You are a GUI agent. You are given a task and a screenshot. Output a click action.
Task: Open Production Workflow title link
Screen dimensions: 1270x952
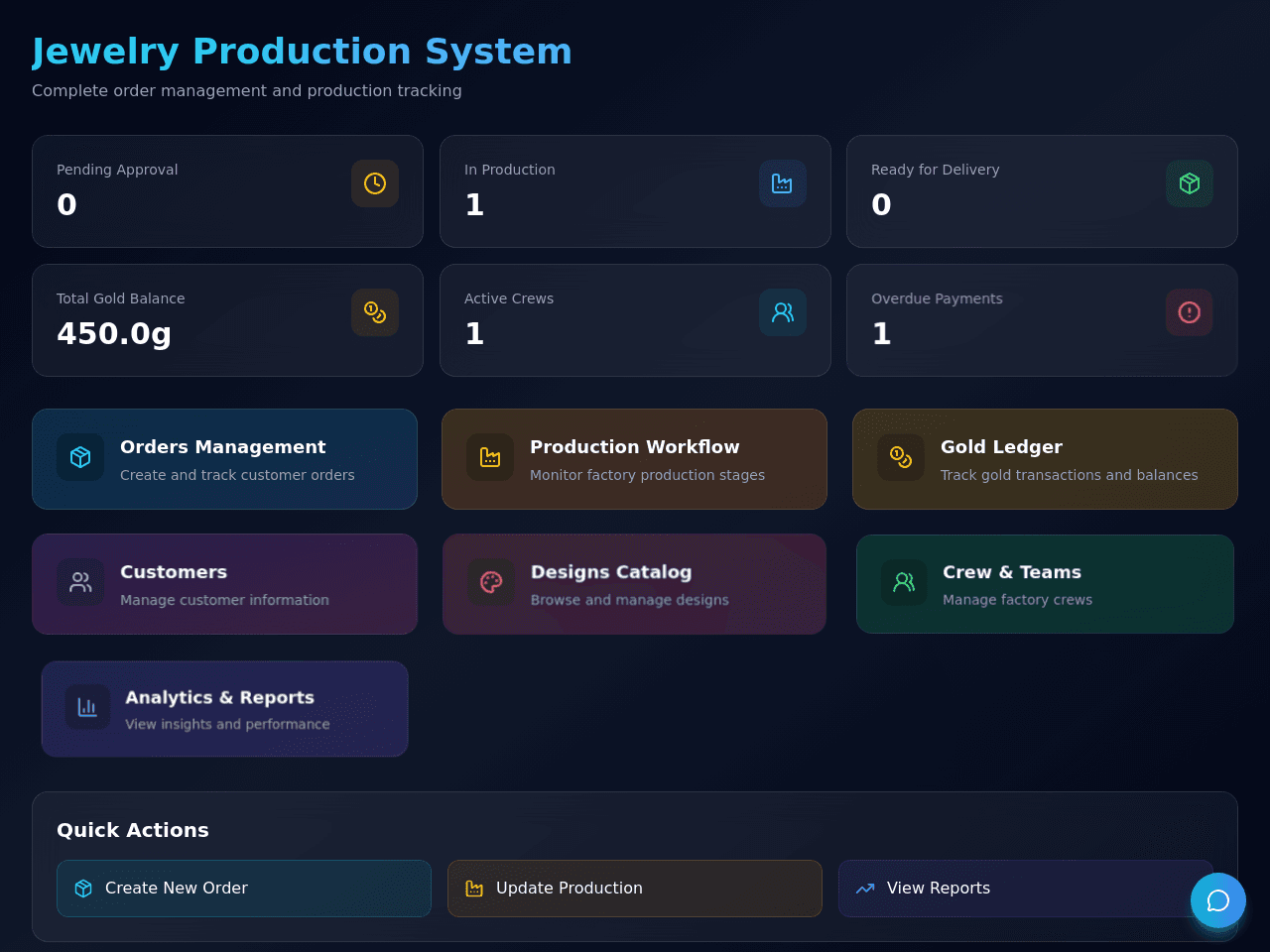pyautogui.click(x=634, y=447)
